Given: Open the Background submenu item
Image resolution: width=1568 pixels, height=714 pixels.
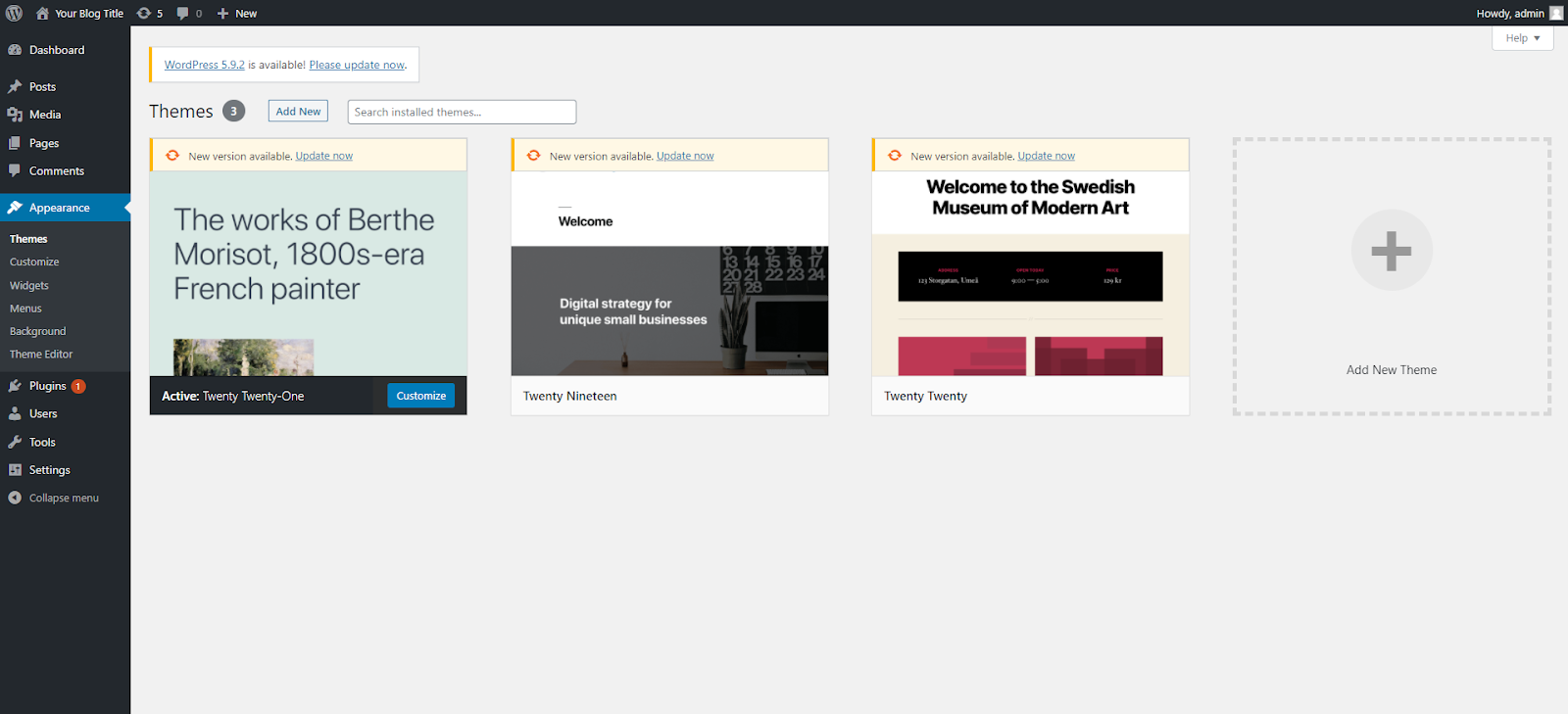Looking at the screenshot, I should click(38, 331).
